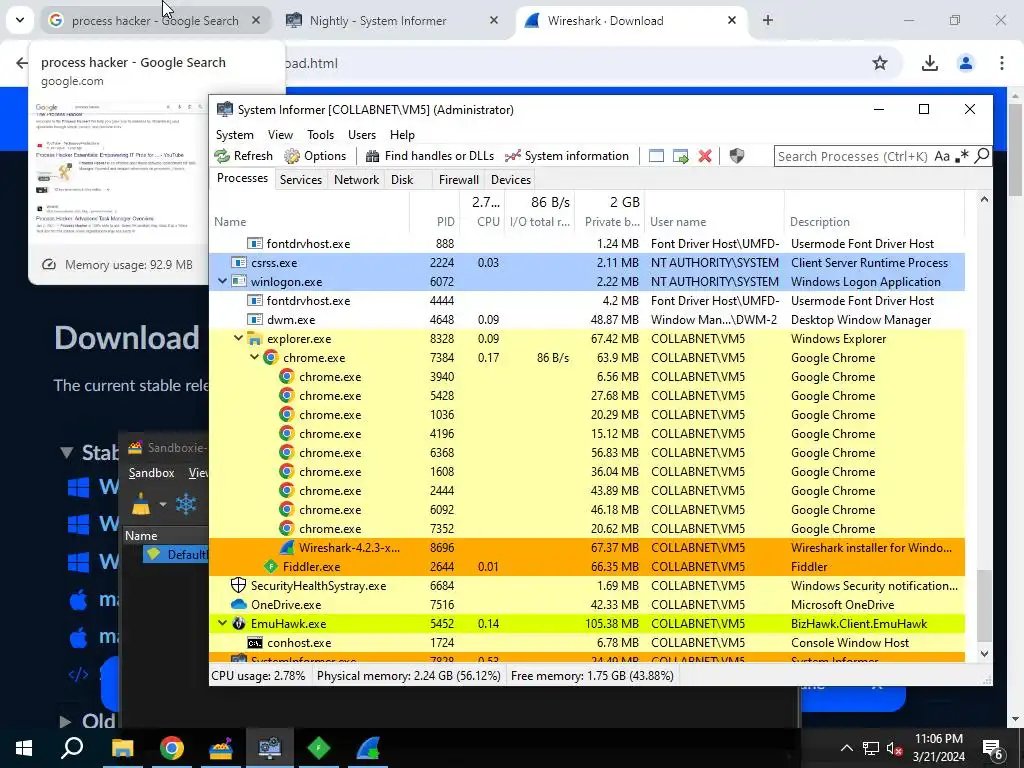The height and width of the screenshot is (768, 1024).
Task: Sort by User name column header
Action: point(714,221)
